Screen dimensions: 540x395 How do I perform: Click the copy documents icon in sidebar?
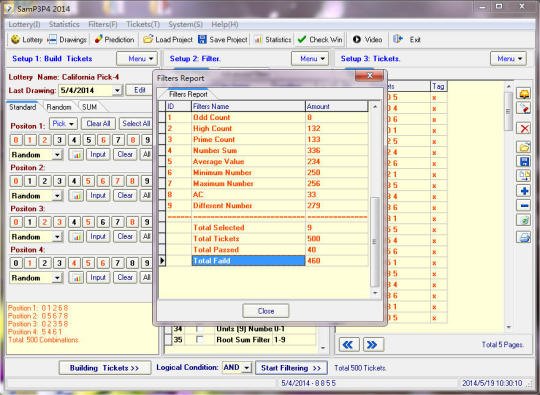[x=524, y=176]
